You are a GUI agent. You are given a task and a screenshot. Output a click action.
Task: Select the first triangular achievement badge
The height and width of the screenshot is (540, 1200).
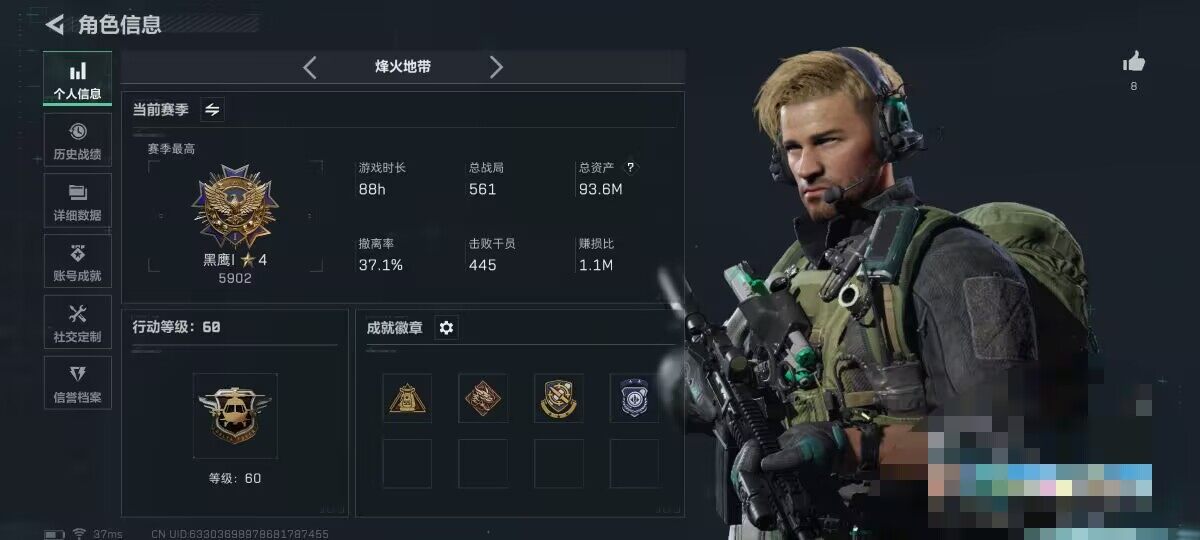(407, 398)
